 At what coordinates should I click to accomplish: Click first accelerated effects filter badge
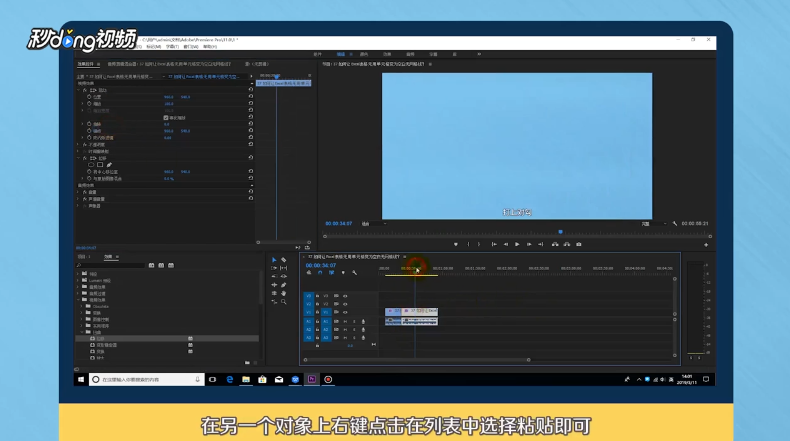coord(151,265)
